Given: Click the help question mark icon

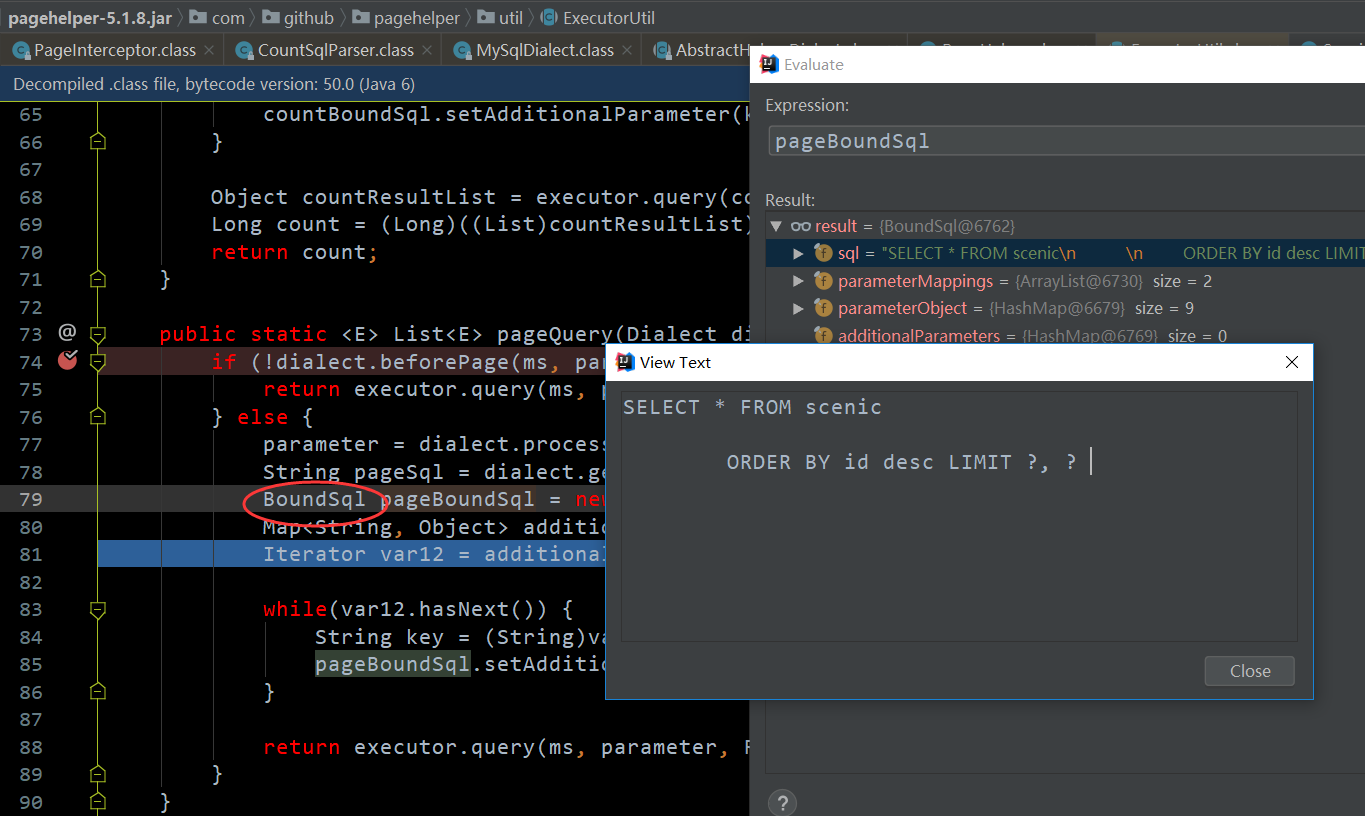Looking at the screenshot, I should pos(782,802).
